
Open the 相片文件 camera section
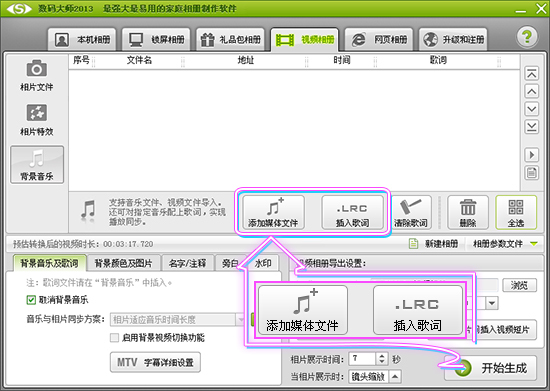click(x=36, y=75)
